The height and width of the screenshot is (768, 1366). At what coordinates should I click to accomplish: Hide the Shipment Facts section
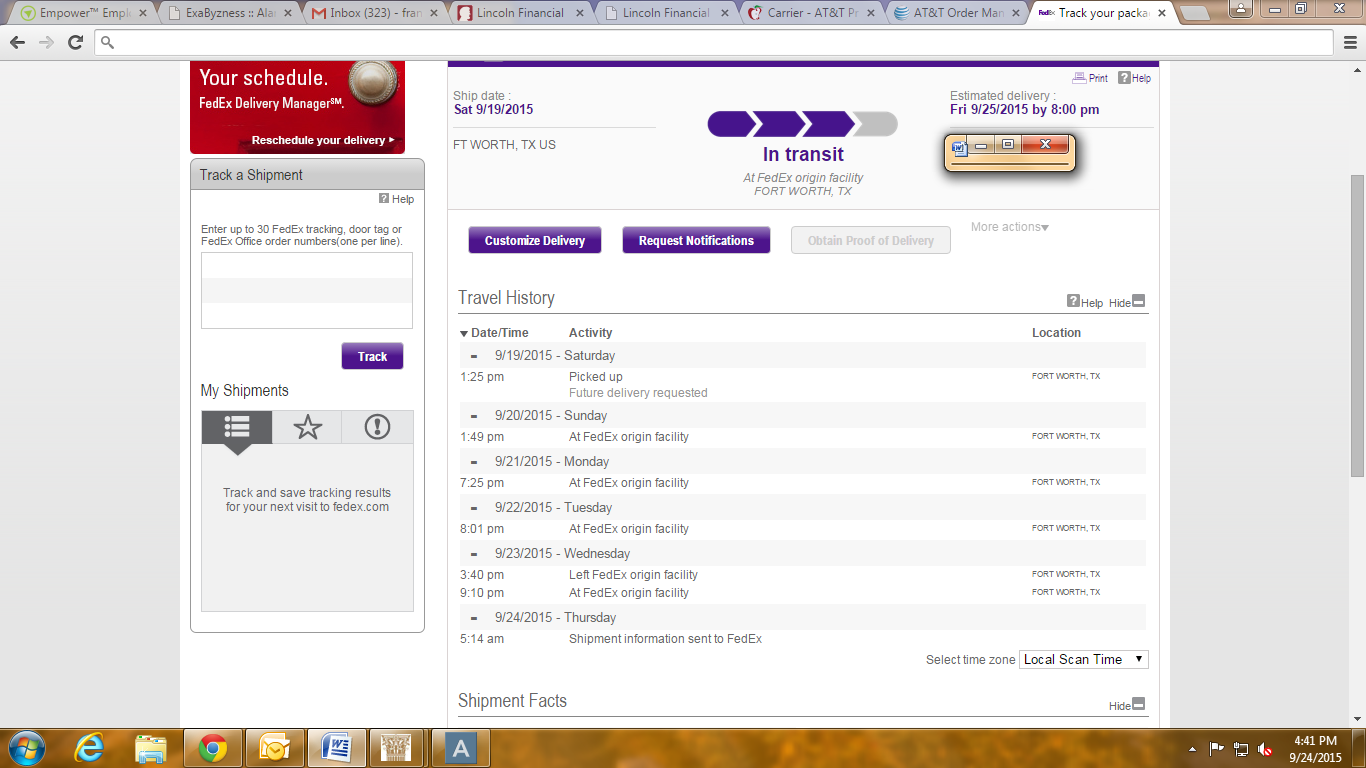[x=1127, y=705]
